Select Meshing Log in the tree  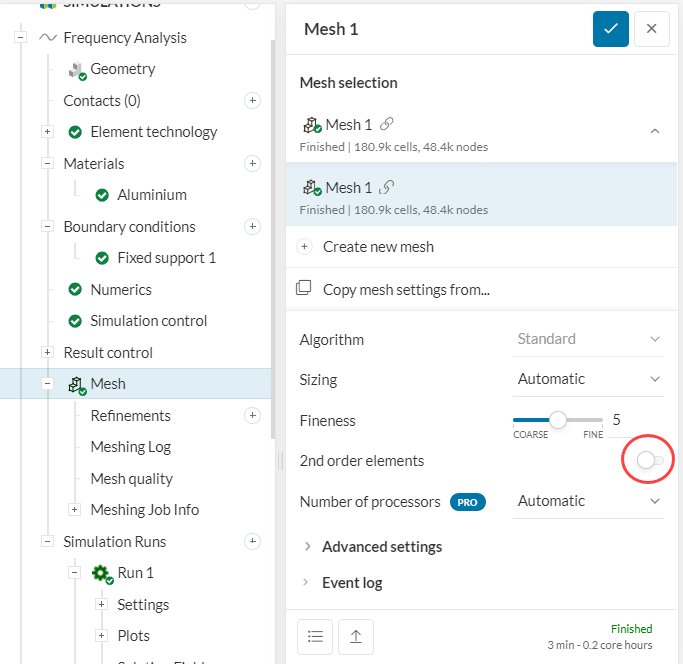(x=131, y=447)
